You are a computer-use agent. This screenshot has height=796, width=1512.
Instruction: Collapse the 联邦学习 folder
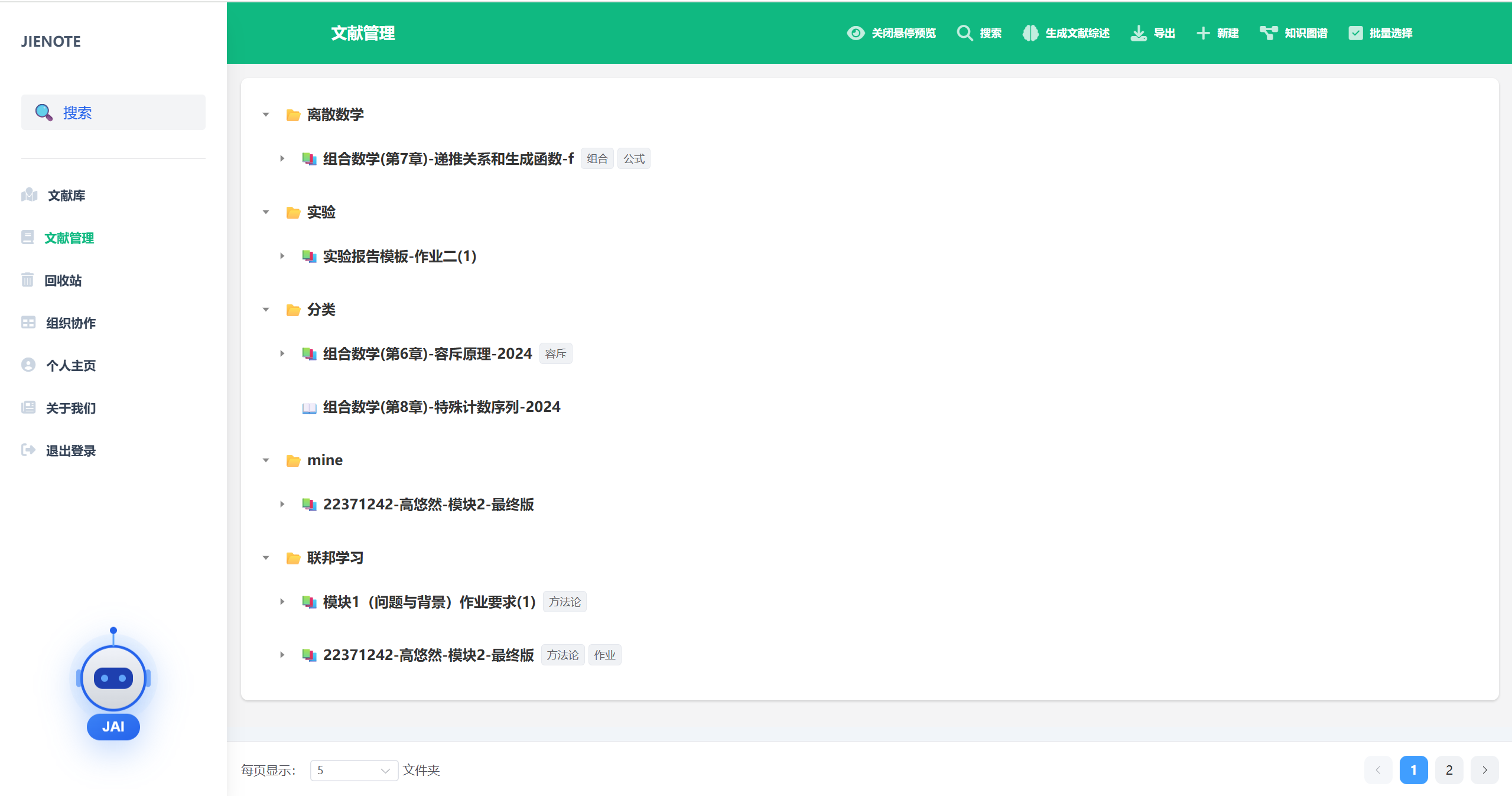(x=266, y=557)
